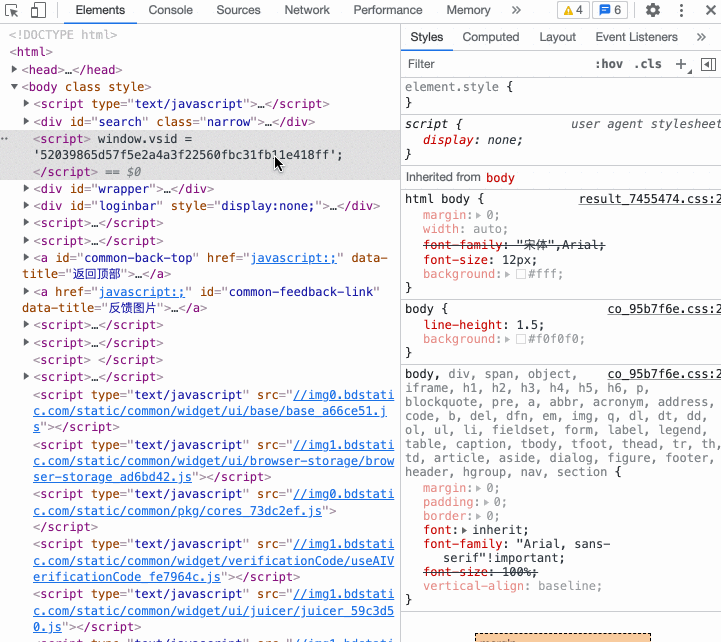Open cores_73dc2ef.js script source link
The height and width of the screenshot is (642, 721).
coord(213,502)
